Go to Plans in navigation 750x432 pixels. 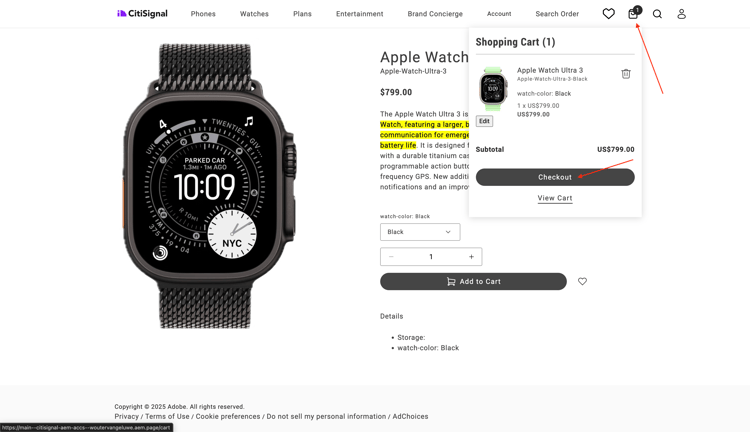302,14
